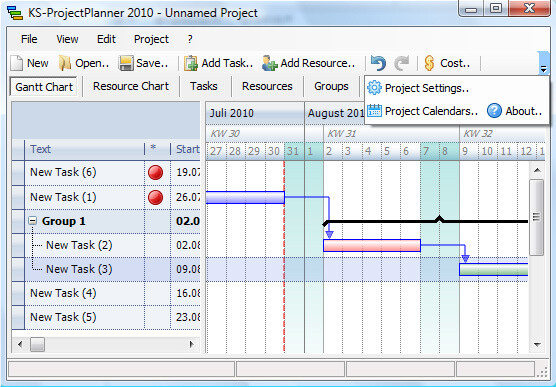Select the New Task (5) row

(106, 317)
